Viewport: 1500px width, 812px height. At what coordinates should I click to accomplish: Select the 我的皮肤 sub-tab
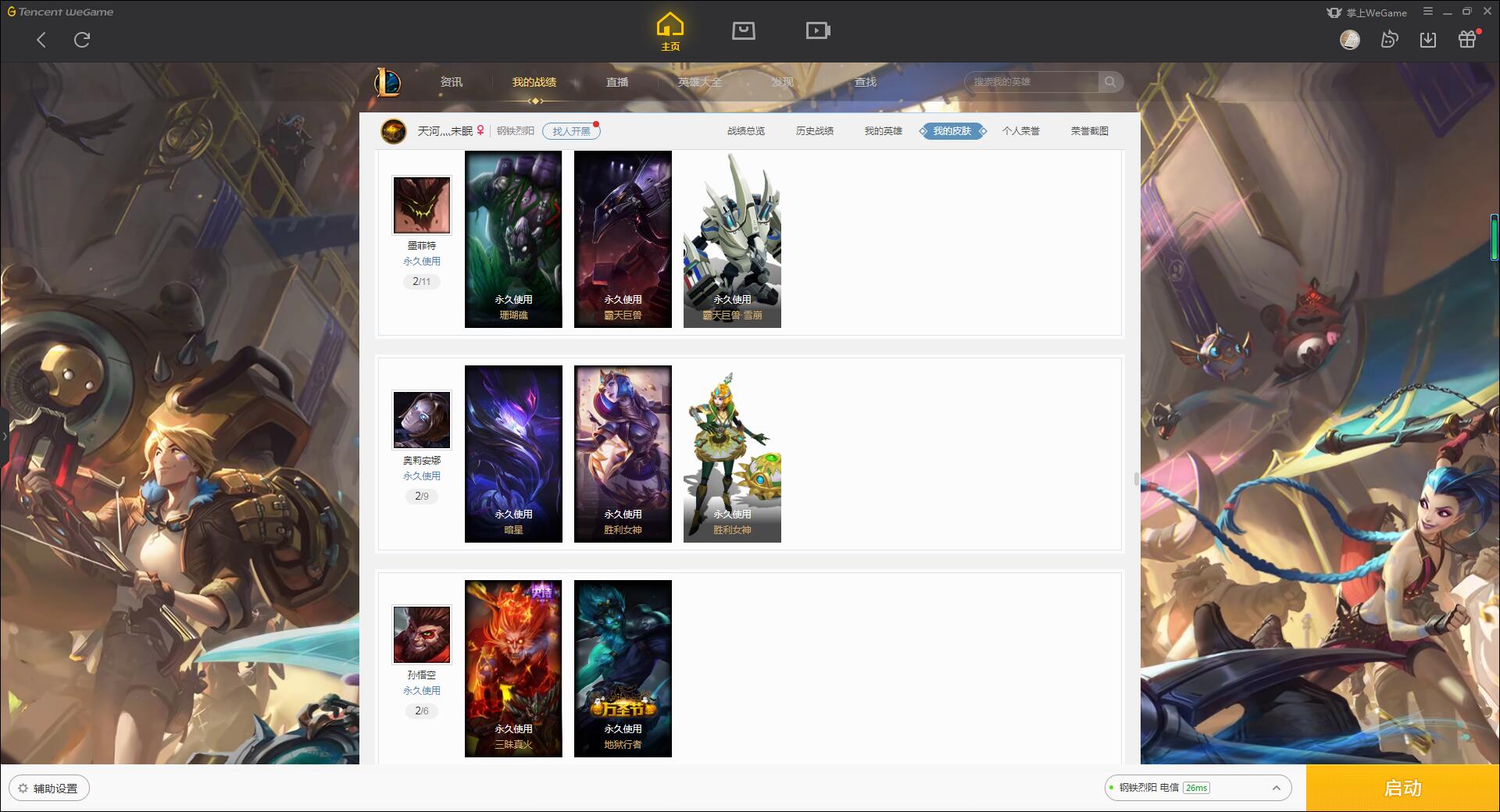pyautogui.click(x=952, y=131)
